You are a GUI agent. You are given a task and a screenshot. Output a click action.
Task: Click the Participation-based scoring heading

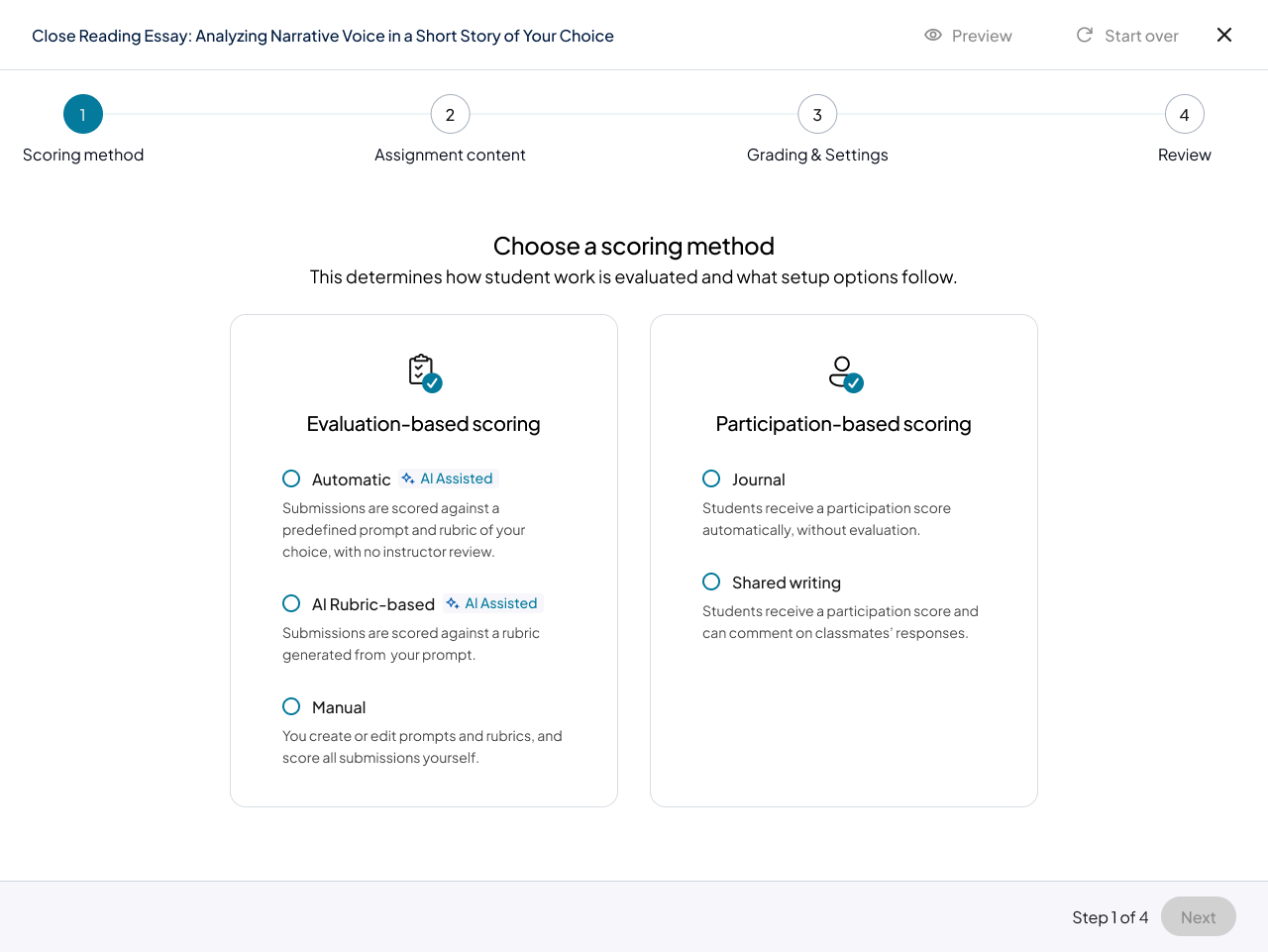pos(844,424)
